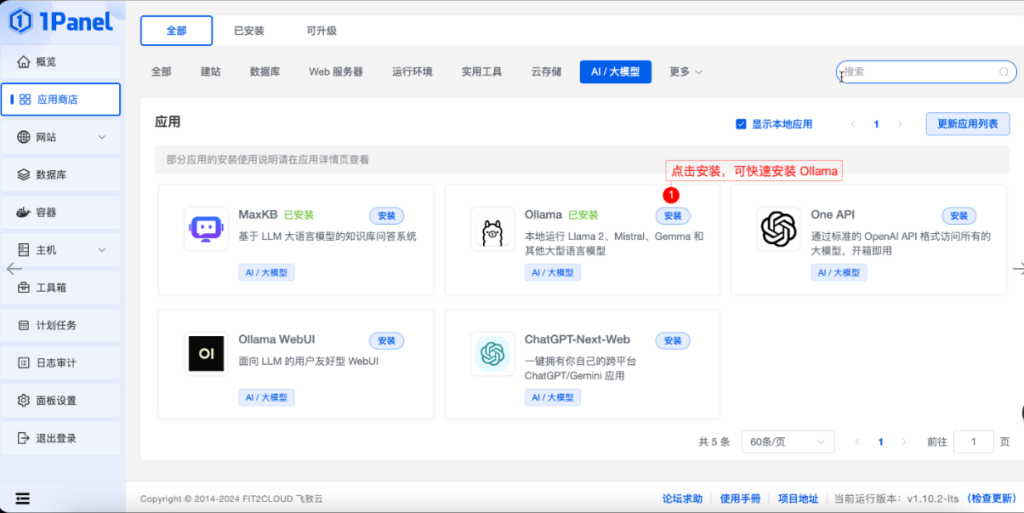
Task: Open the 60条/页 page size dropdown
Action: click(788, 442)
